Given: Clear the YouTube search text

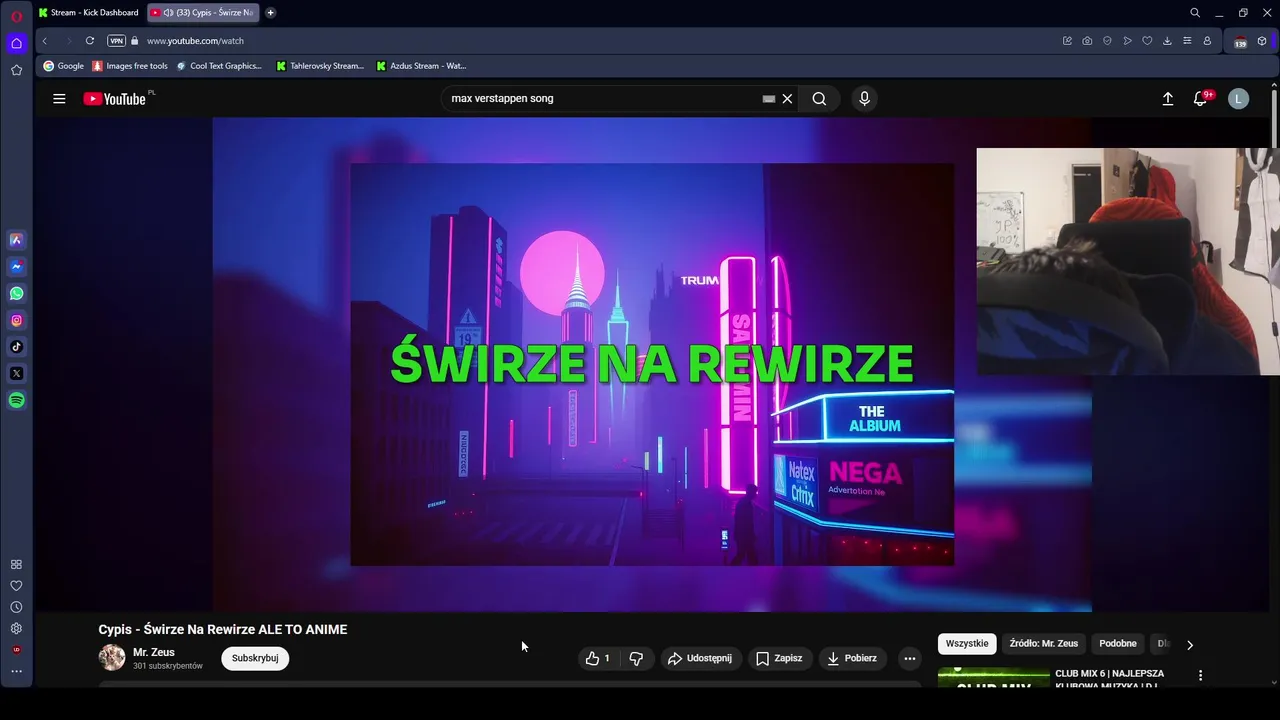Looking at the screenshot, I should pos(787,99).
